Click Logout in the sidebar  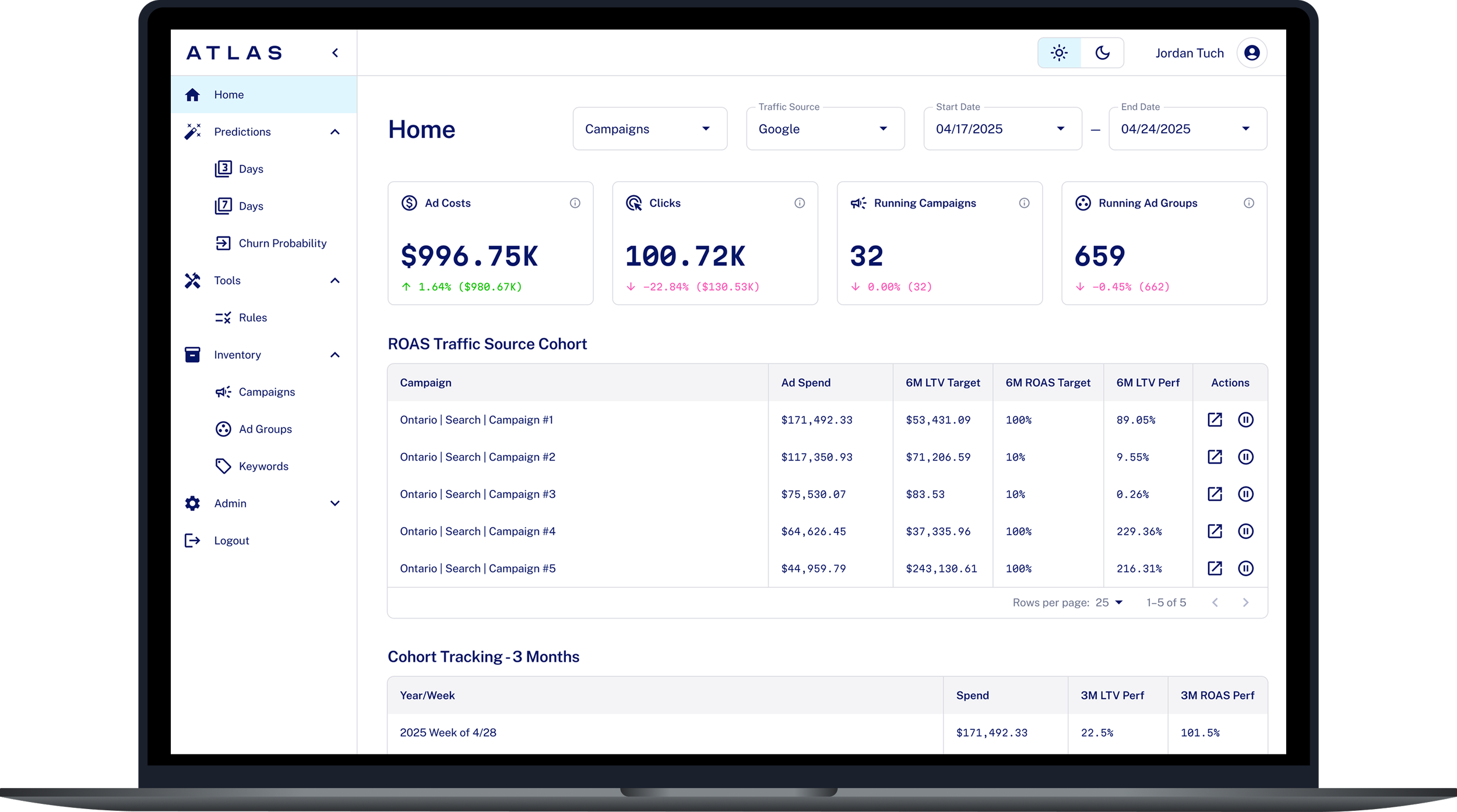[x=231, y=541]
